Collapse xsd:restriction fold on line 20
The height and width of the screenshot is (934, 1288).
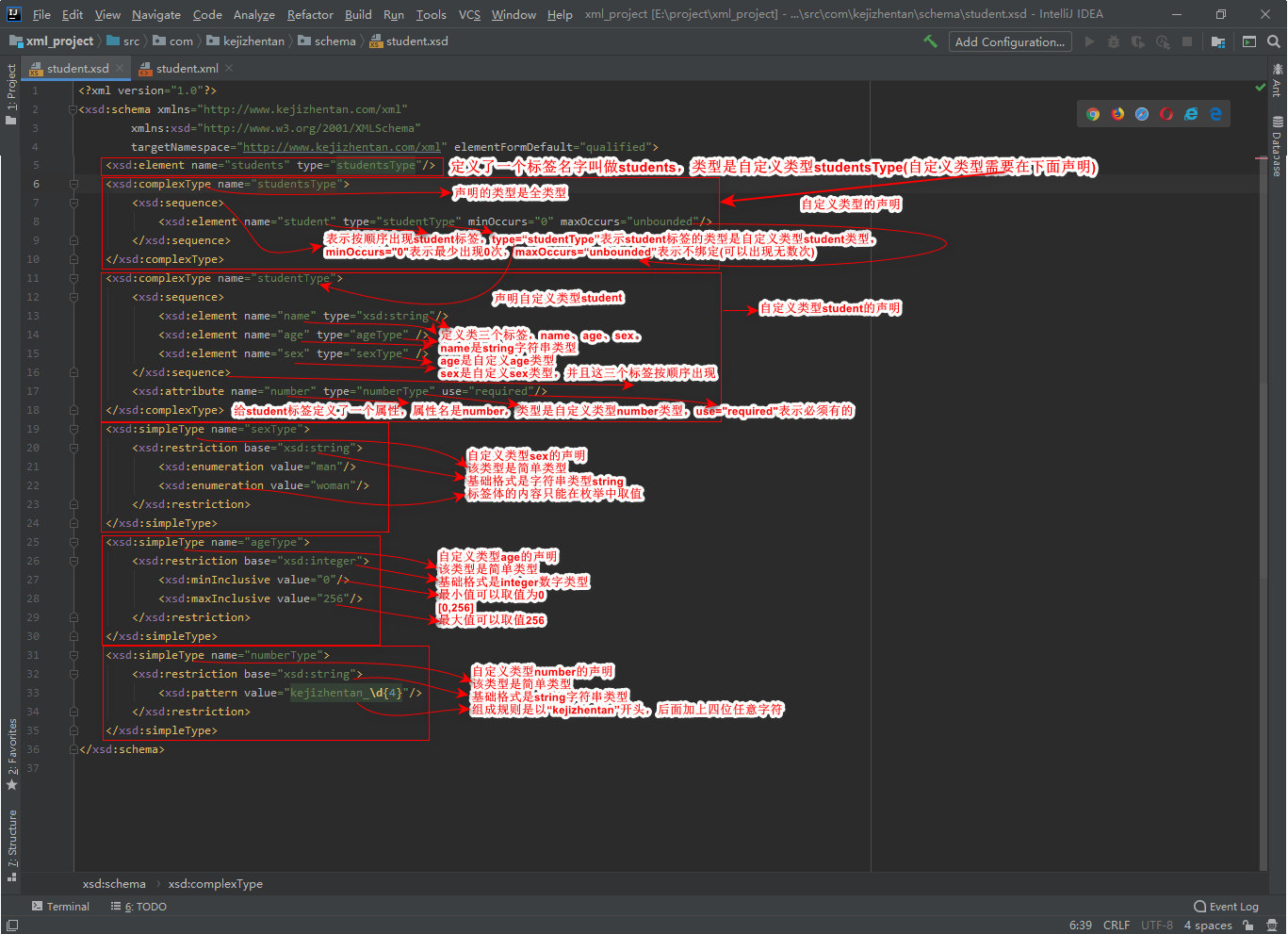click(x=73, y=449)
